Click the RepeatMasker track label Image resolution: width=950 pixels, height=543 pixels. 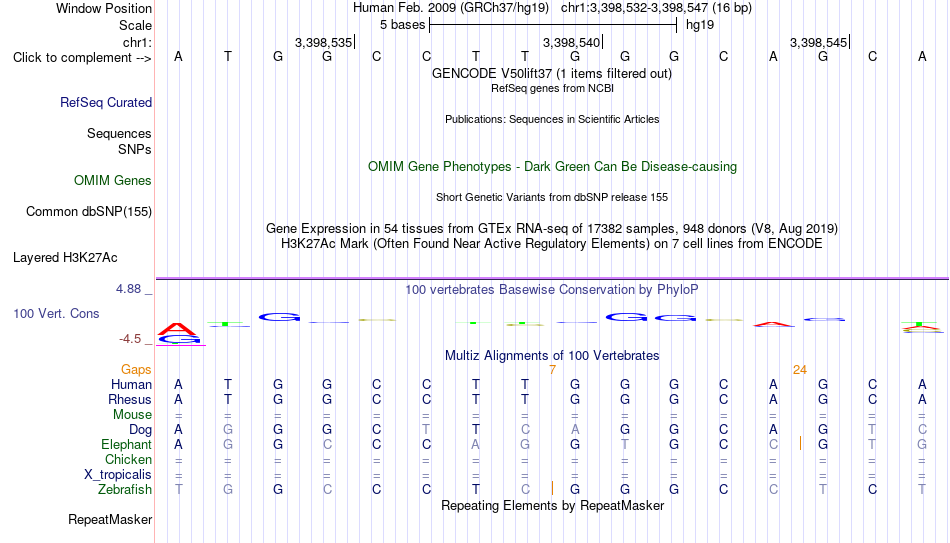pos(110,519)
